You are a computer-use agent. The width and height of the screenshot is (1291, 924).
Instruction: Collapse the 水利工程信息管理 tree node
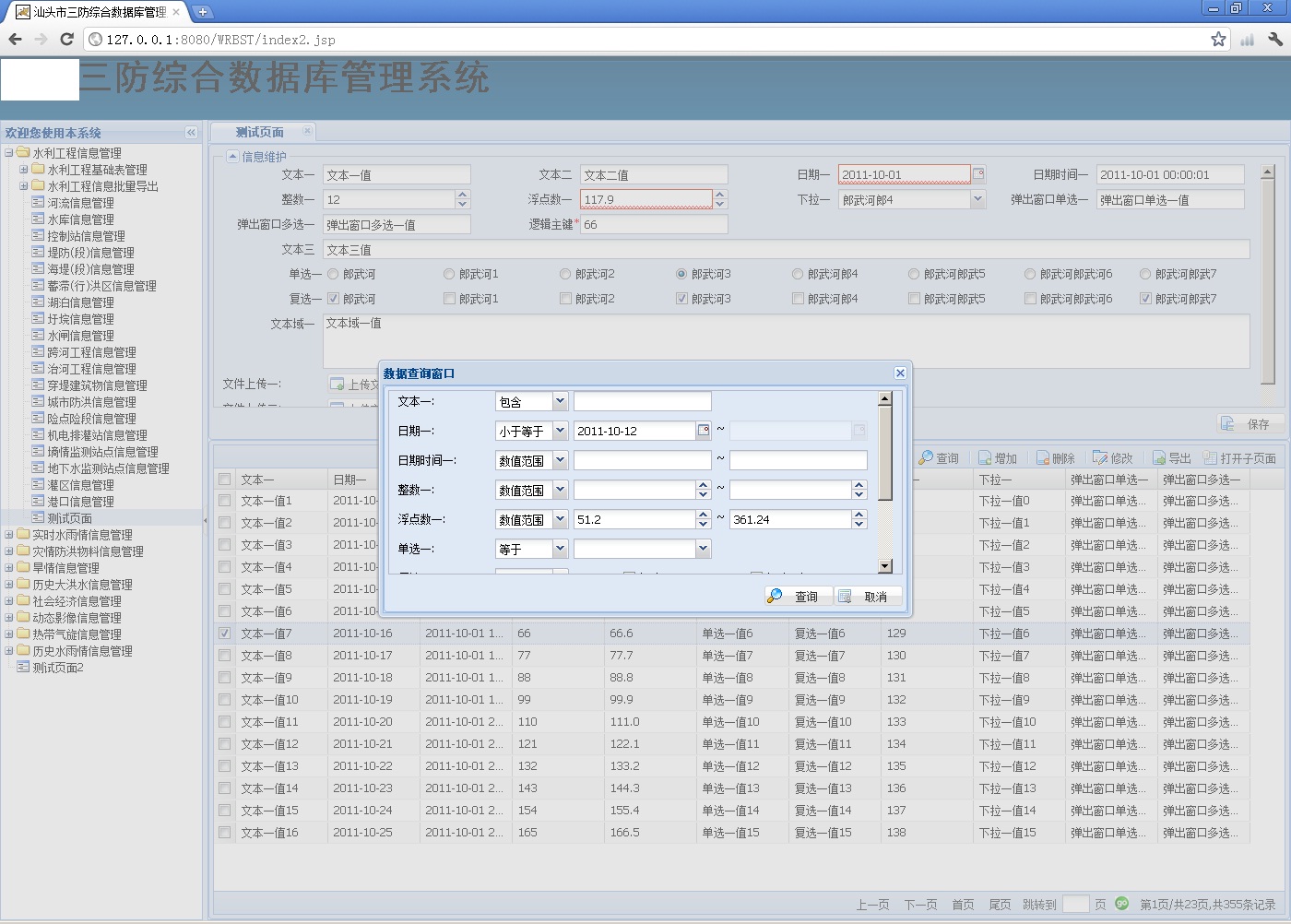(x=9, y=153)
